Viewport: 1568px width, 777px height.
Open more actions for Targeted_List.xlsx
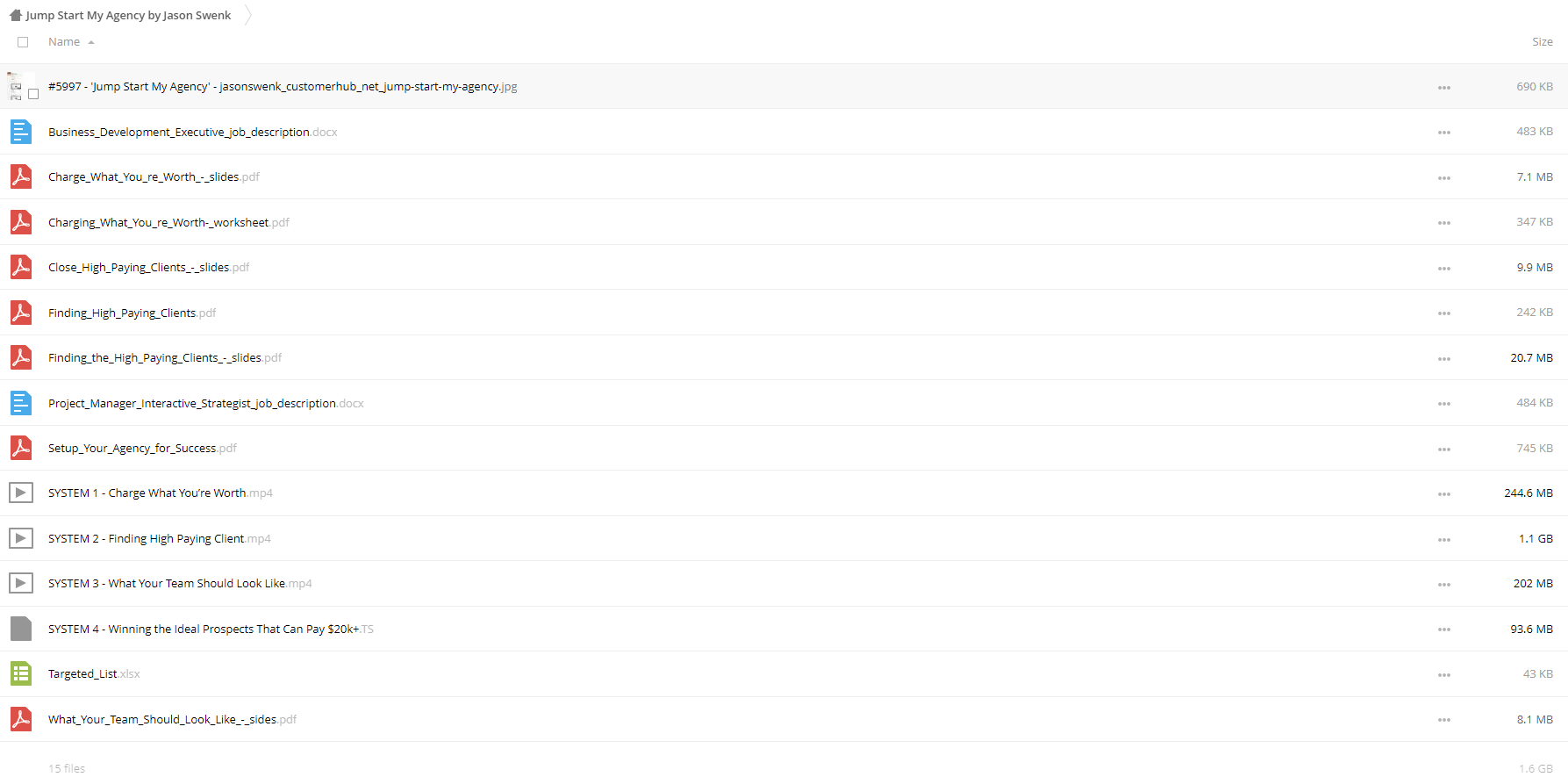(1443, 675)
